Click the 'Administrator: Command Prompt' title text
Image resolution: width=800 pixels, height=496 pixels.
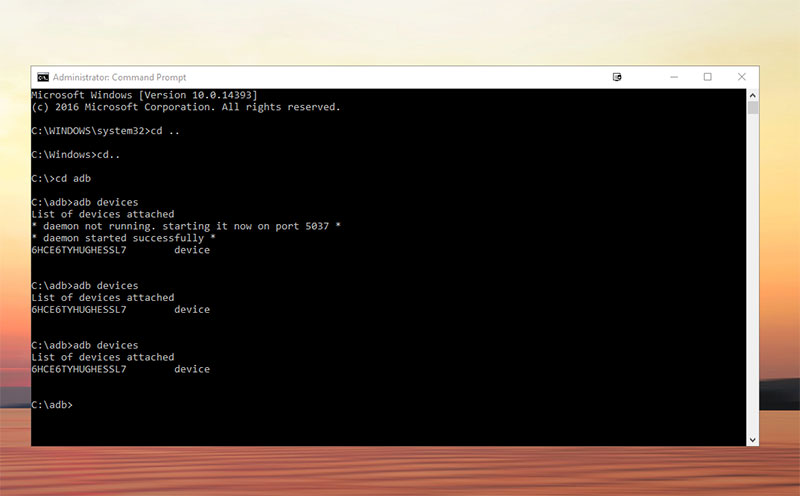pos(119,78)
